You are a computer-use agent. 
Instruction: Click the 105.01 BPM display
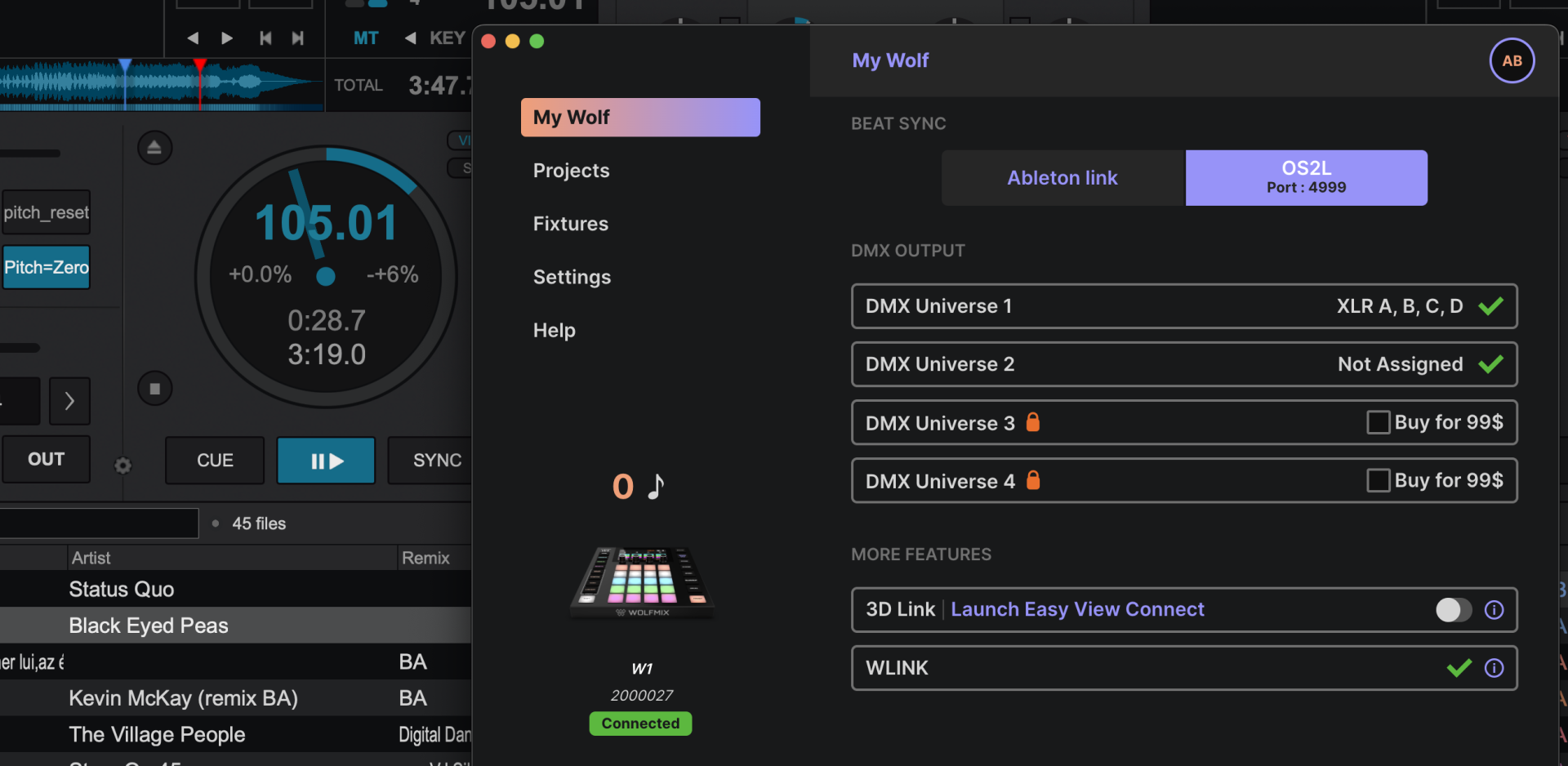pyautogui.click(x=326, y=223)
